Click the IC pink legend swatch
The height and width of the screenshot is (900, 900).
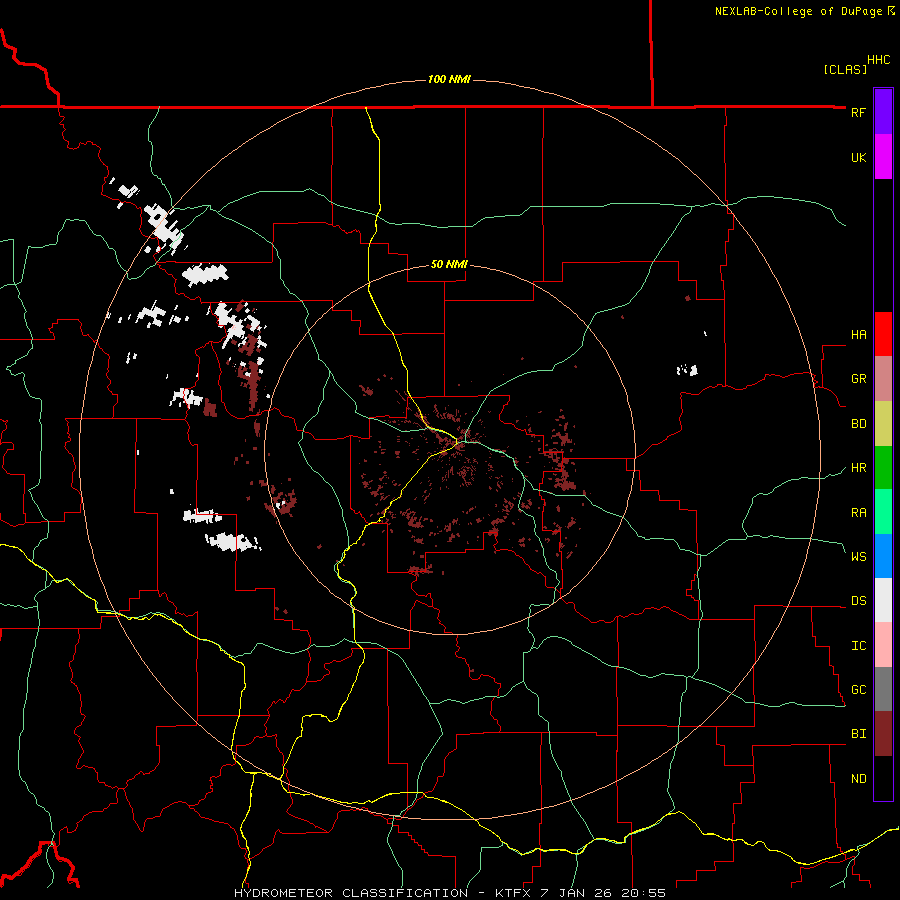(x=883, y=645)
